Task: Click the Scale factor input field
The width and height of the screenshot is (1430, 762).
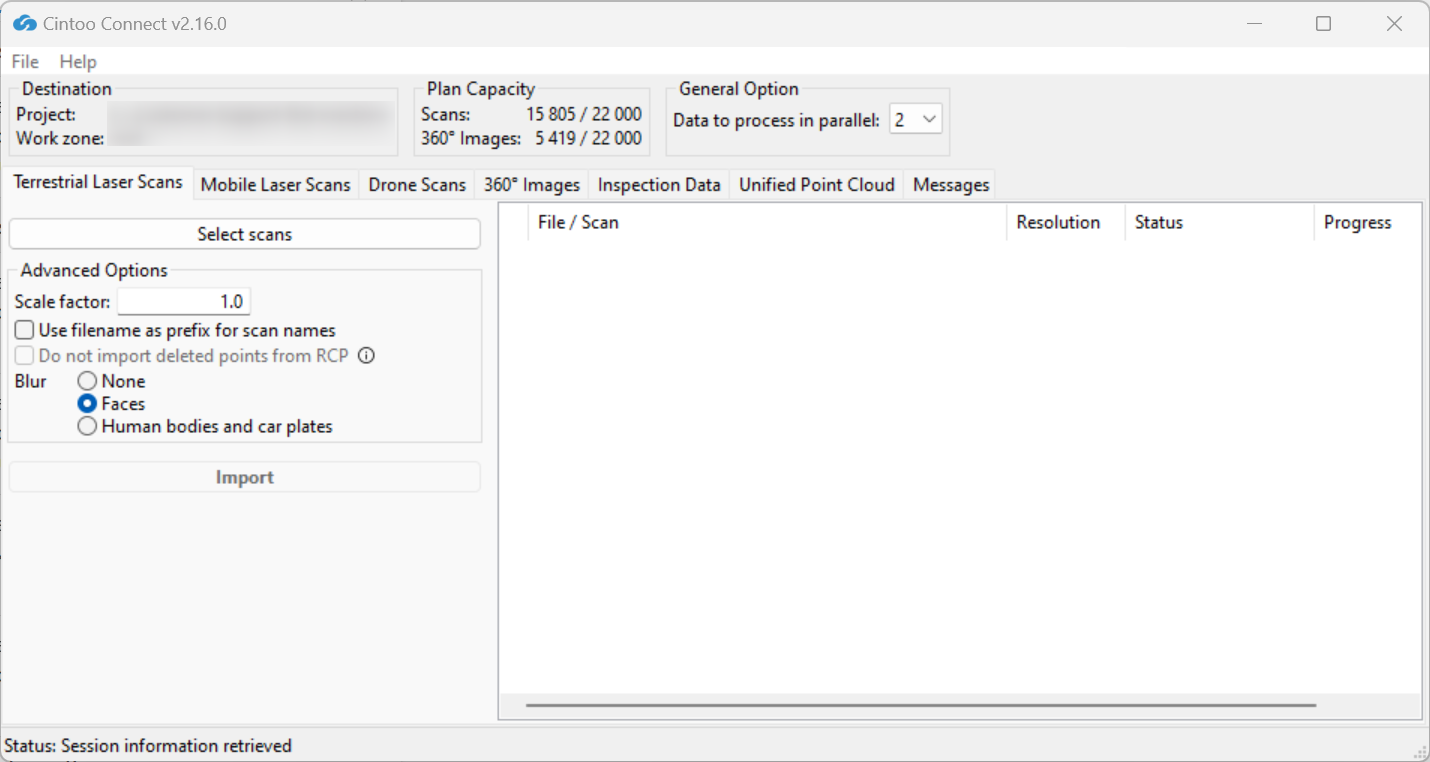Action: tap(184, 301)
